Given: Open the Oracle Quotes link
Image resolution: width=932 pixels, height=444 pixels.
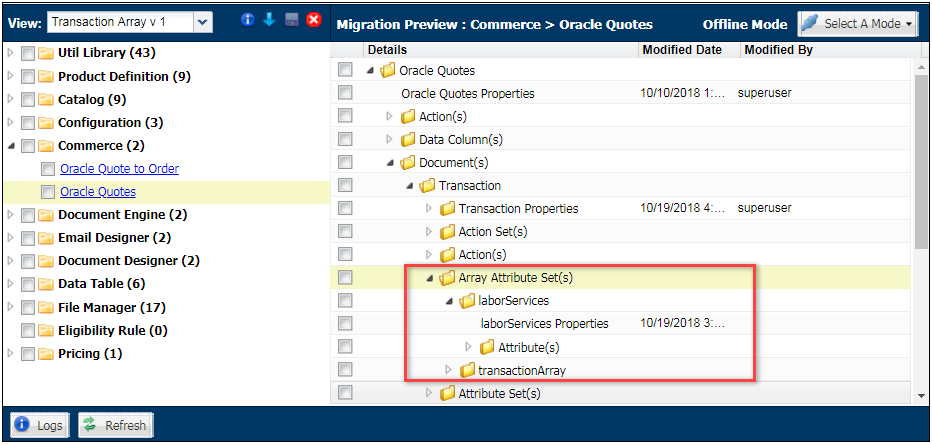Looking at the screenshot, I should (98, 192).
